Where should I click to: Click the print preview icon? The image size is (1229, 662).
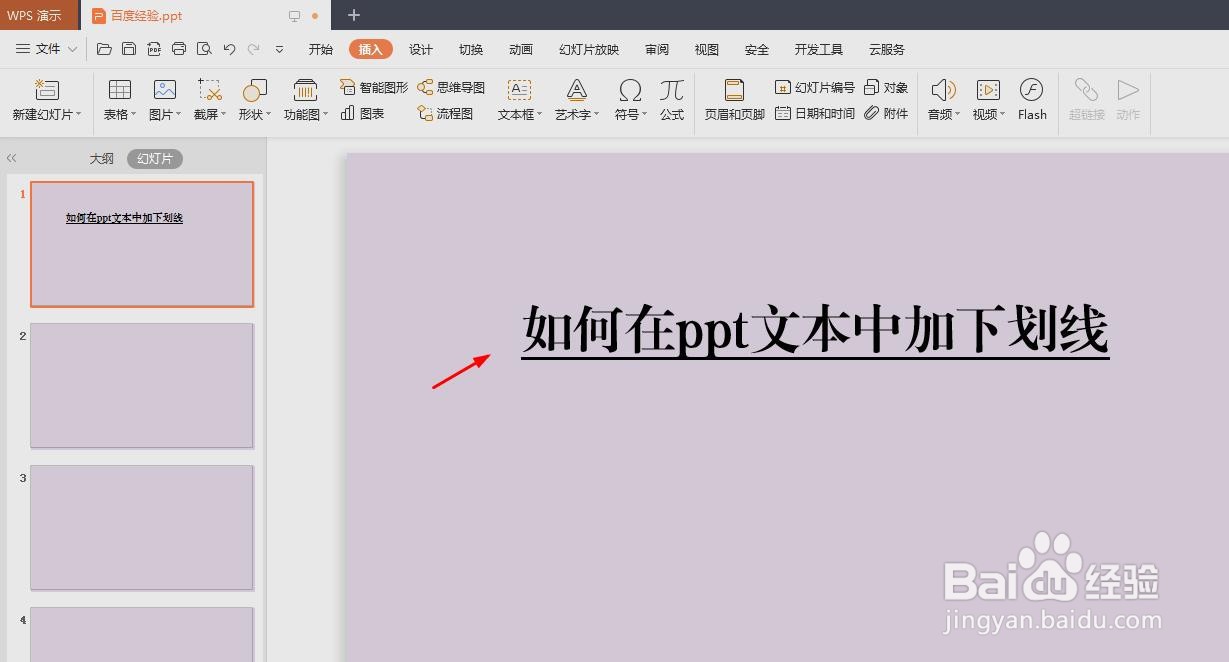pos(204,49)
